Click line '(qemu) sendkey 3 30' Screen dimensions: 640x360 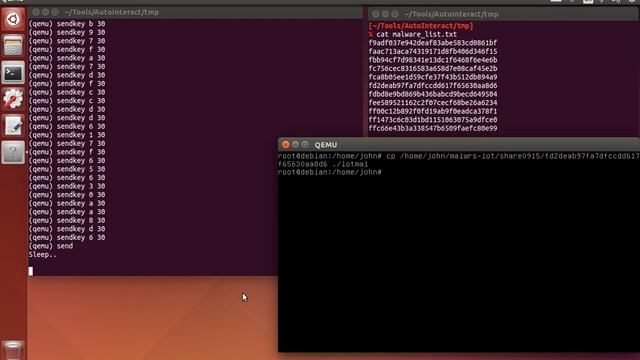pyautogui.click(x=67, y=186)
